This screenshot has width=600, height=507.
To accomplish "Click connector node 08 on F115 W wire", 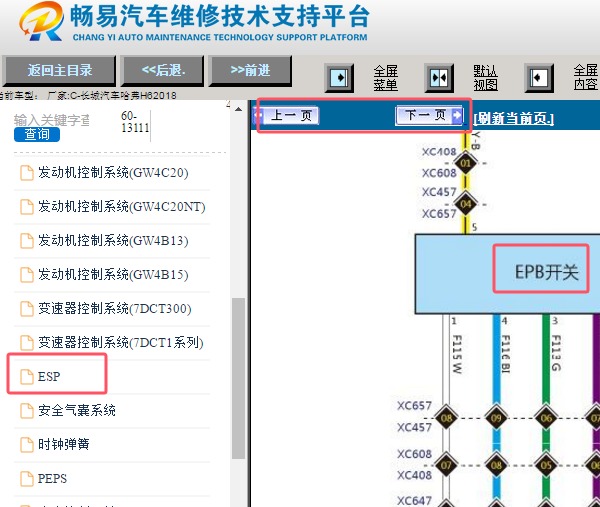I will (x=446, y=418).
